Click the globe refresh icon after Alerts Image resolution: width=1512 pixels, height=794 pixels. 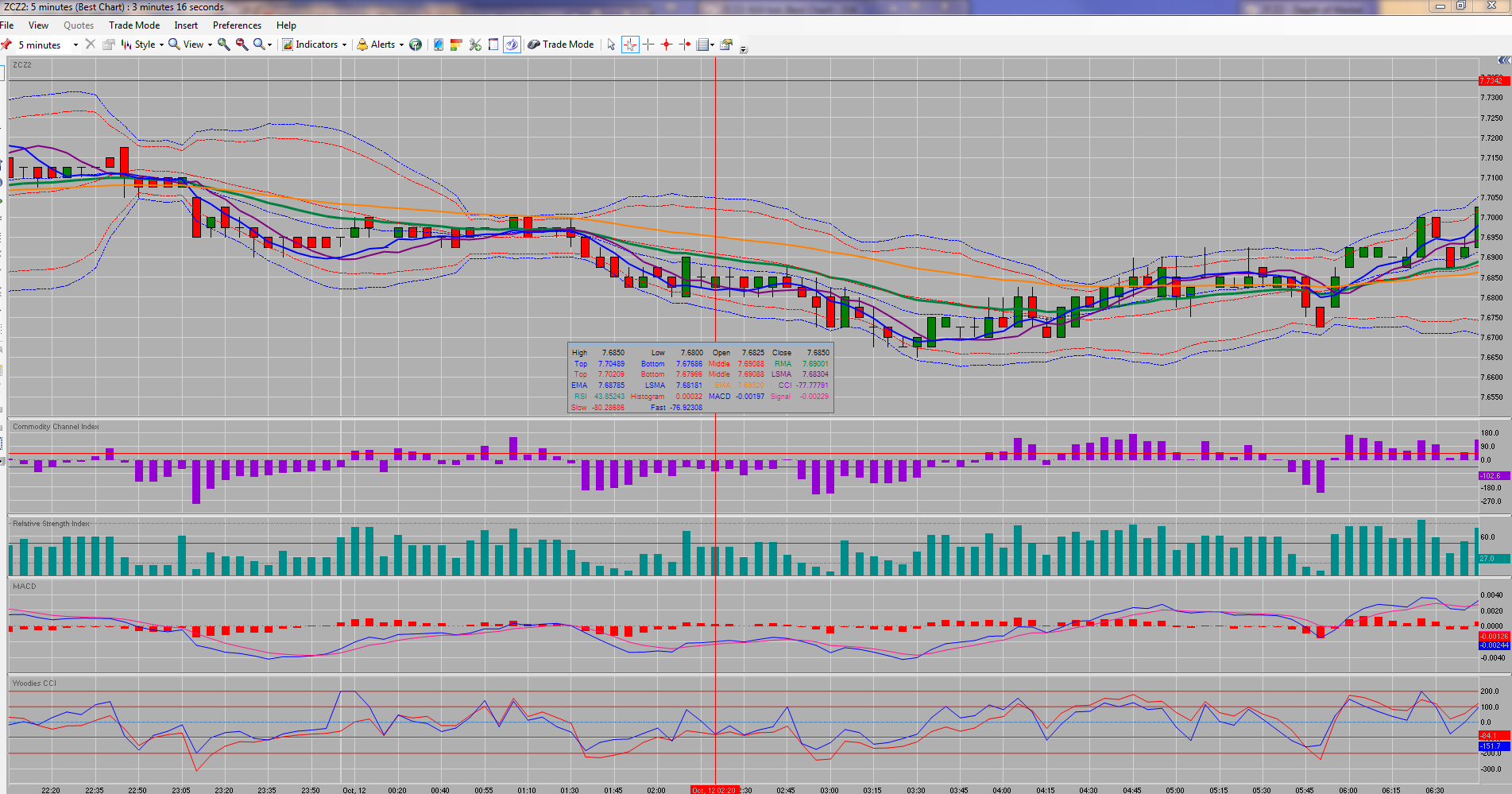[x=416, y=45]
